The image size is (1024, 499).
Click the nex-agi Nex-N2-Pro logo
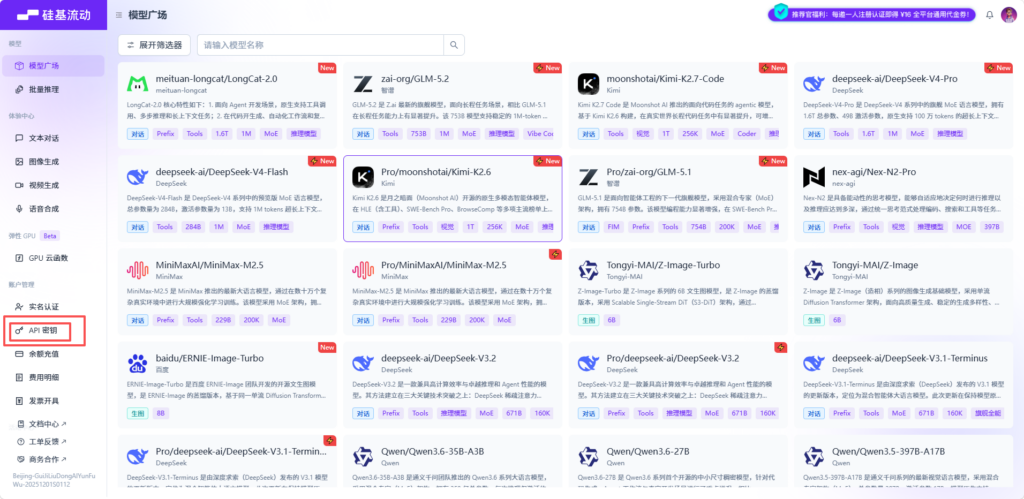tap(814, 177)
